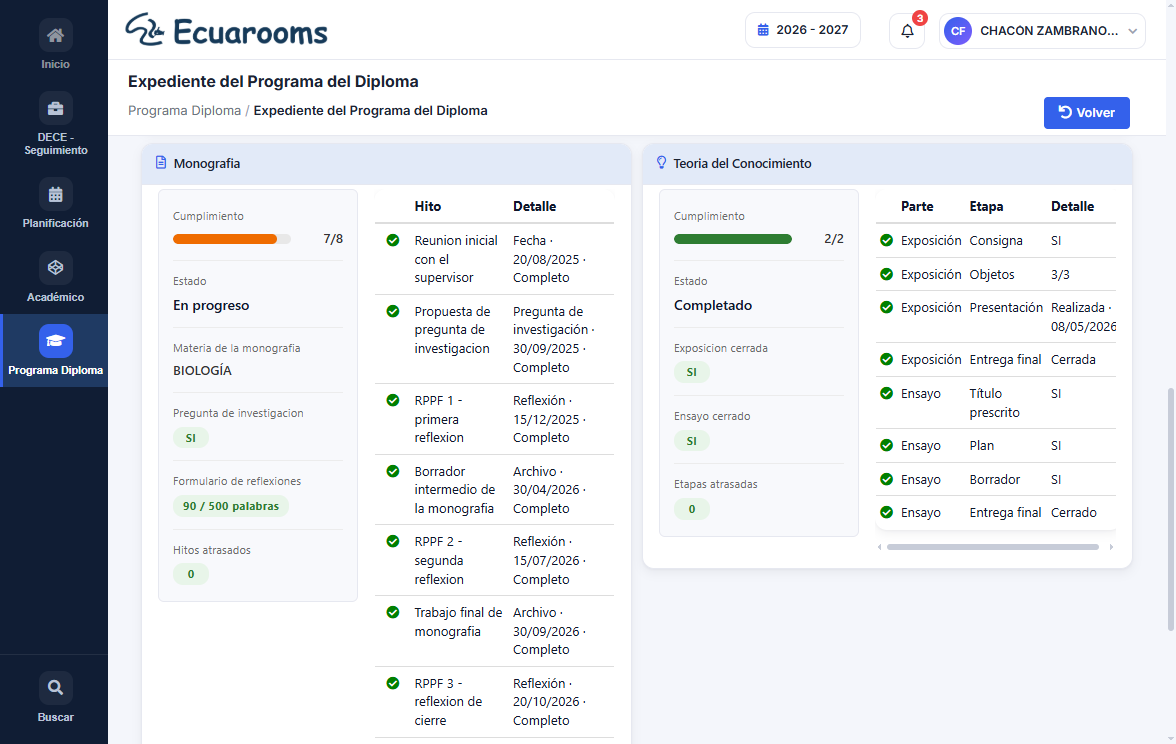The width and height of the screenshot is (1176, 744).
Task: Open Académico sidebar icon
Action: click(x=56, y=268)
